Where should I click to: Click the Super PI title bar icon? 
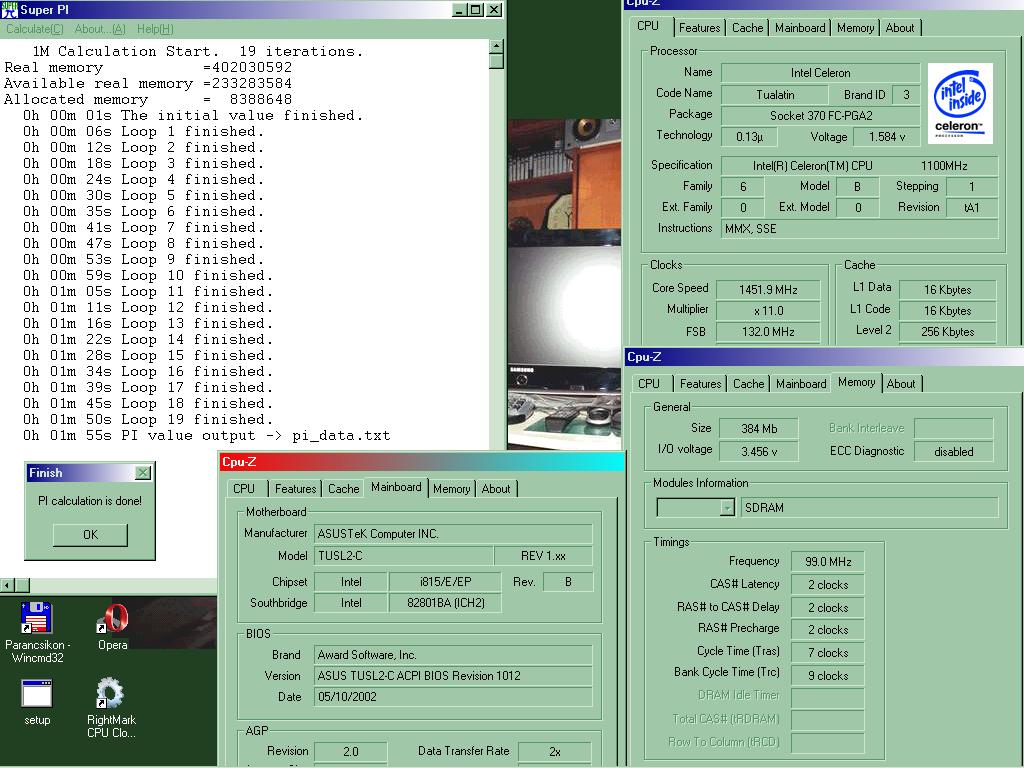click(x=9, y=9)
